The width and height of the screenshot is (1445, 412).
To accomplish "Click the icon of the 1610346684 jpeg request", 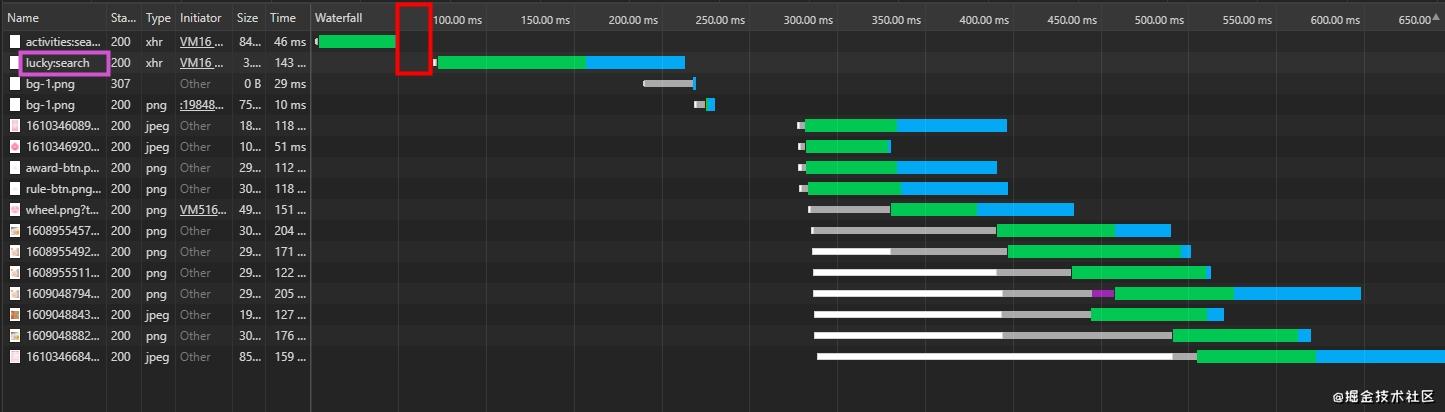I will (x=15, y=357).
